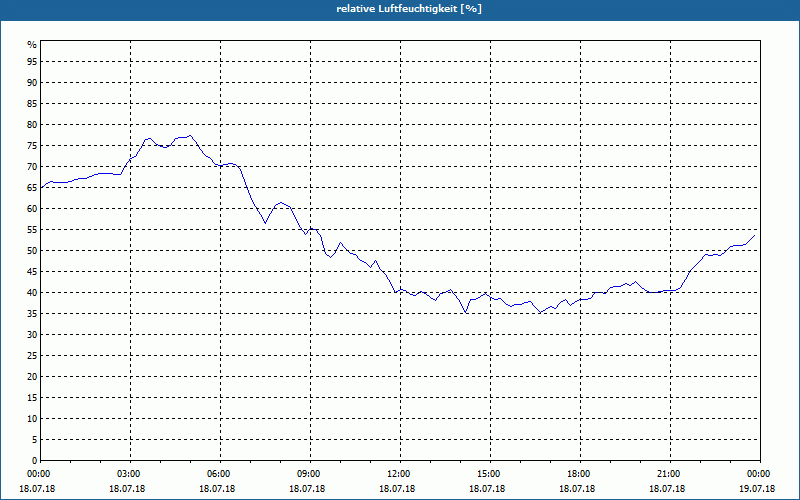The height and width of the screenshot is (500, 800).
Task: Click the y-axis label '75'
Action: click(32, 146)
